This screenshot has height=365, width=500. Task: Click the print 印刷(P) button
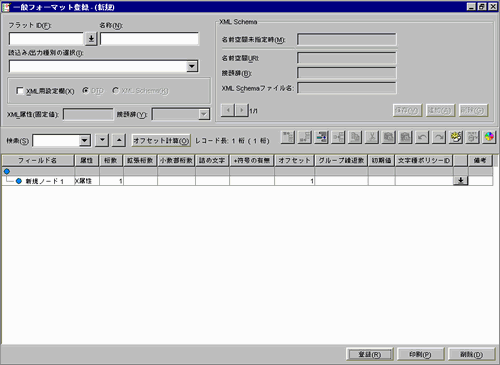420,354
